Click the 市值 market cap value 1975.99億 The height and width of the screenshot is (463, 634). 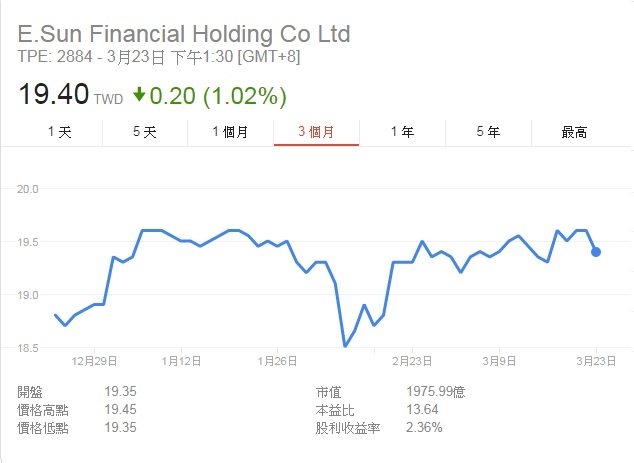coord(436,391)
